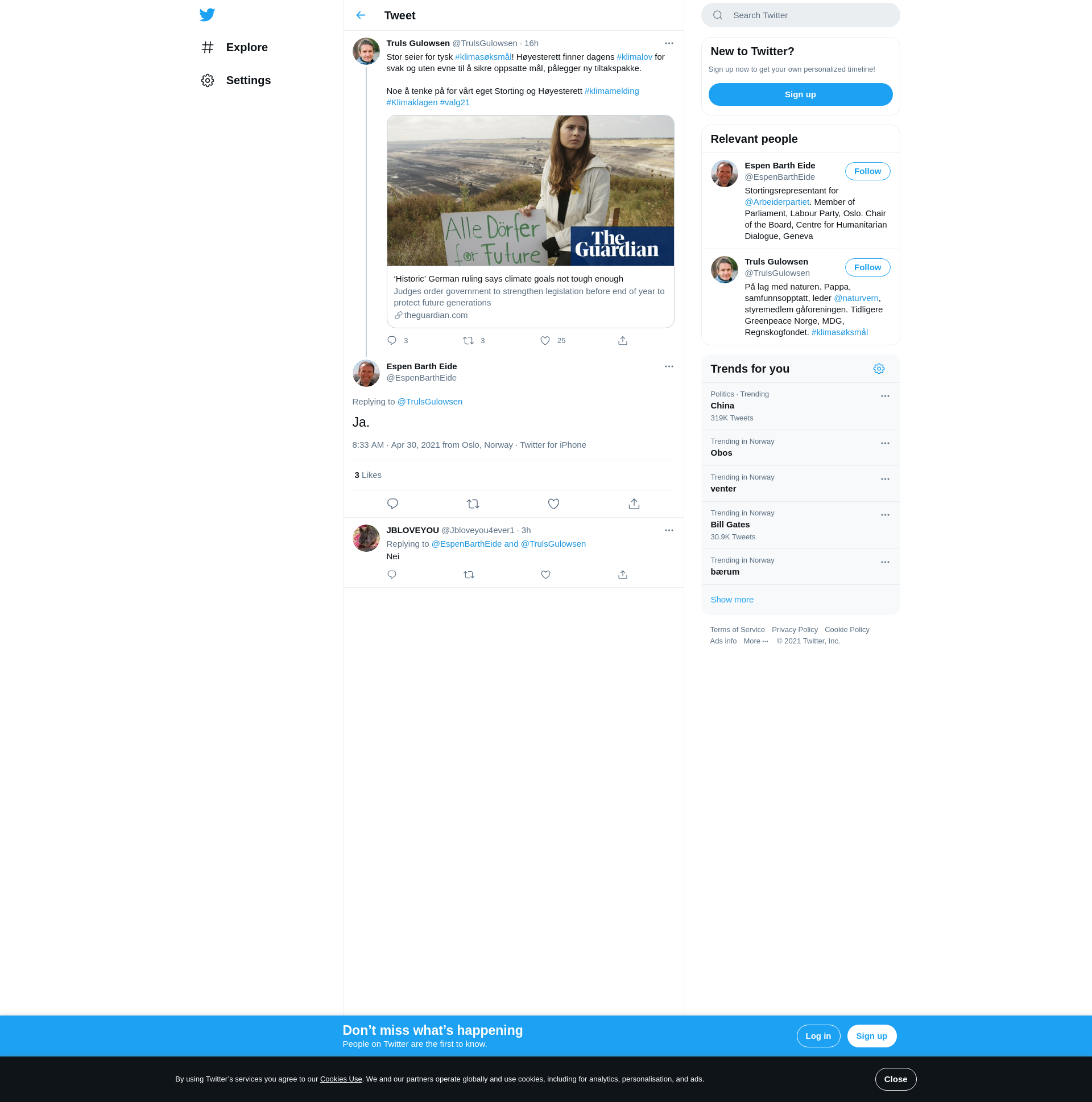Viewport: 1092px width, 1102px height.
Task: Open more options for the Bill Gates trend
Action: [x=885, y=515]
